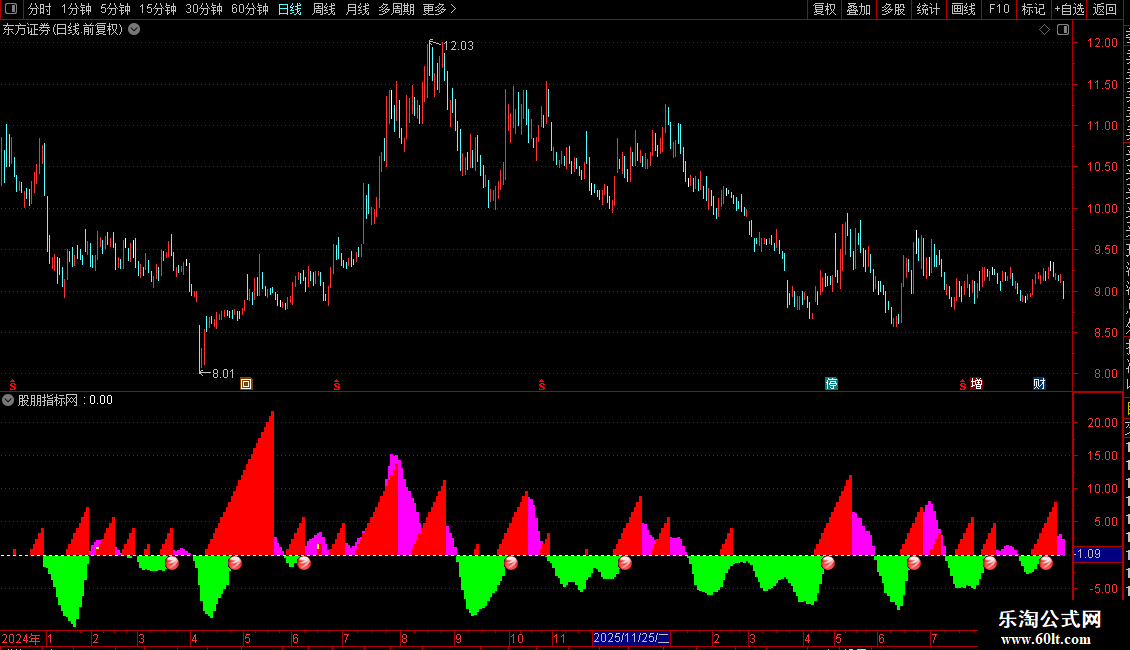Click the last red signal ball in indicator
The image size is (1130, 650).
pos(1046,563)
